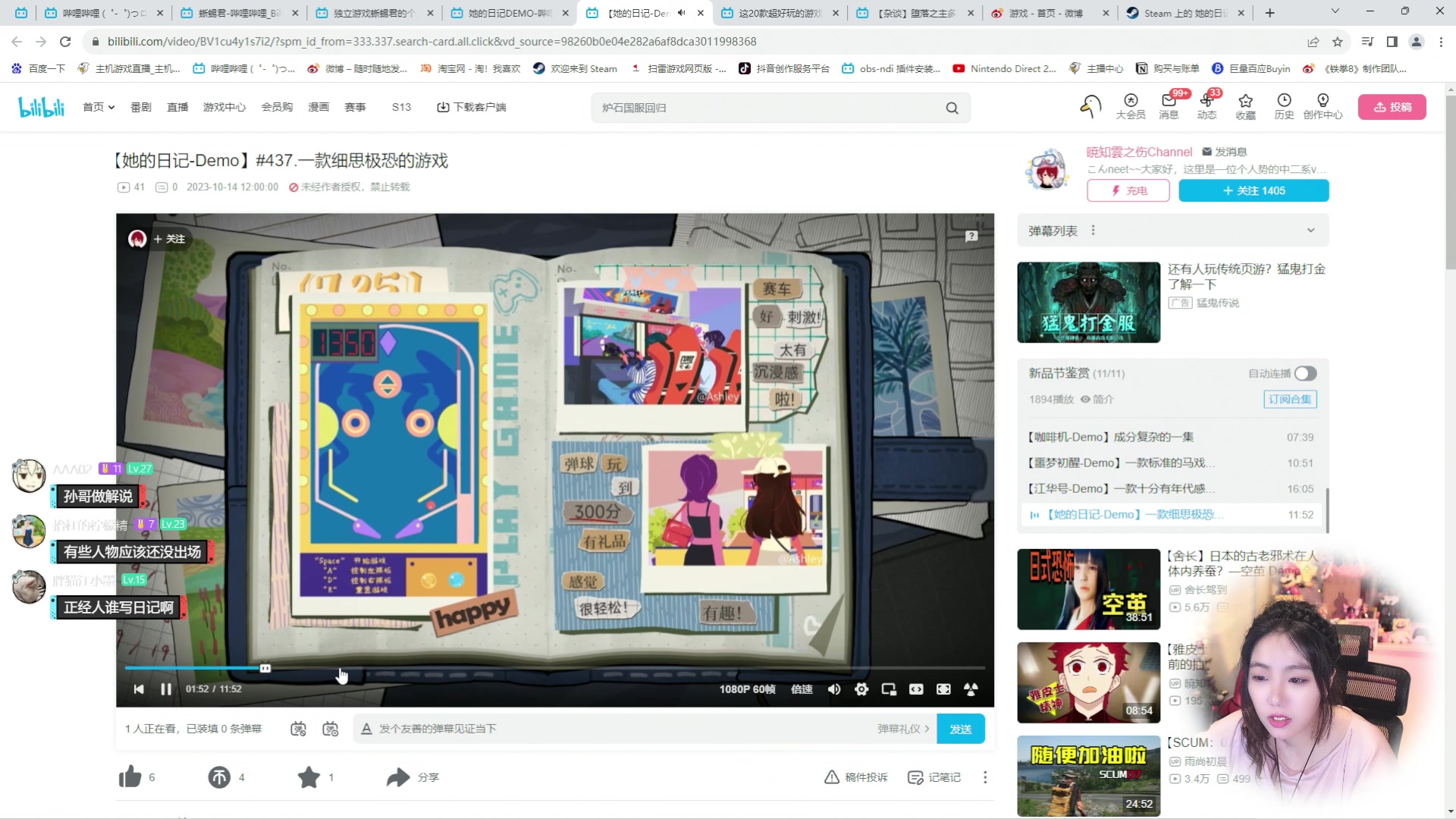Image resolution: width=1456 pixels, height=819 pixels.
Task: Mute the video with the volume icon
Action: [834, 689]
